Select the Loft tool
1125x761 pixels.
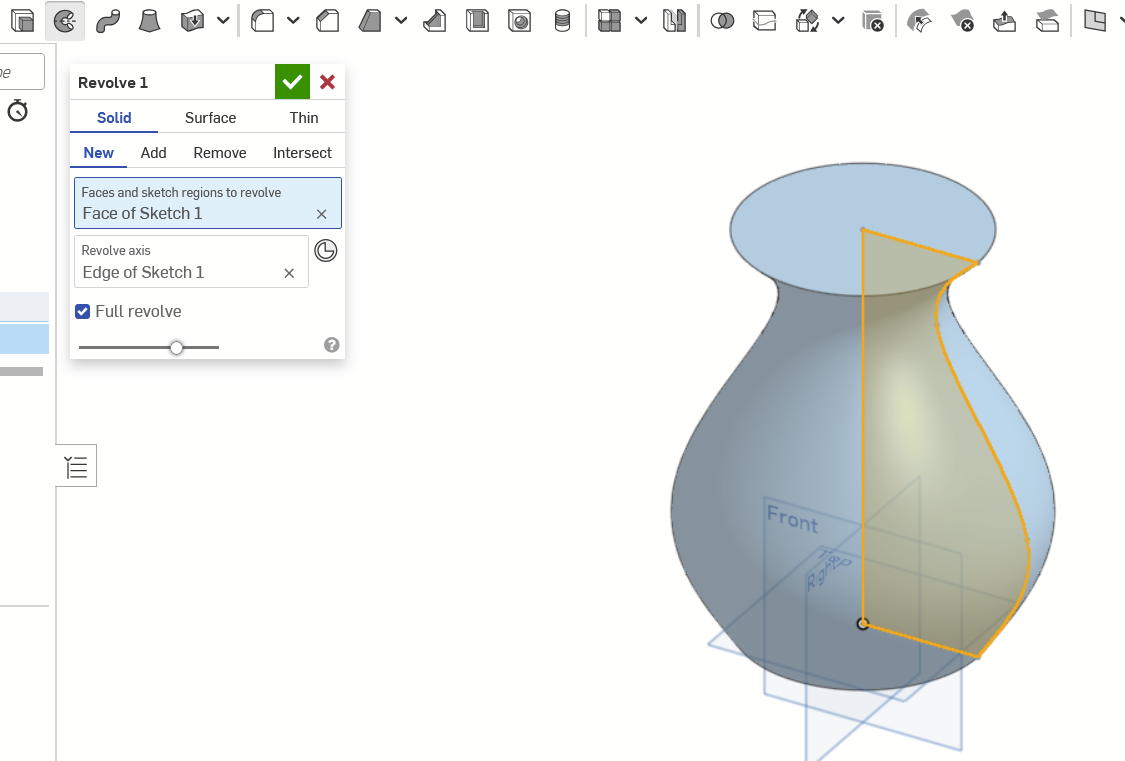[149, 21]
